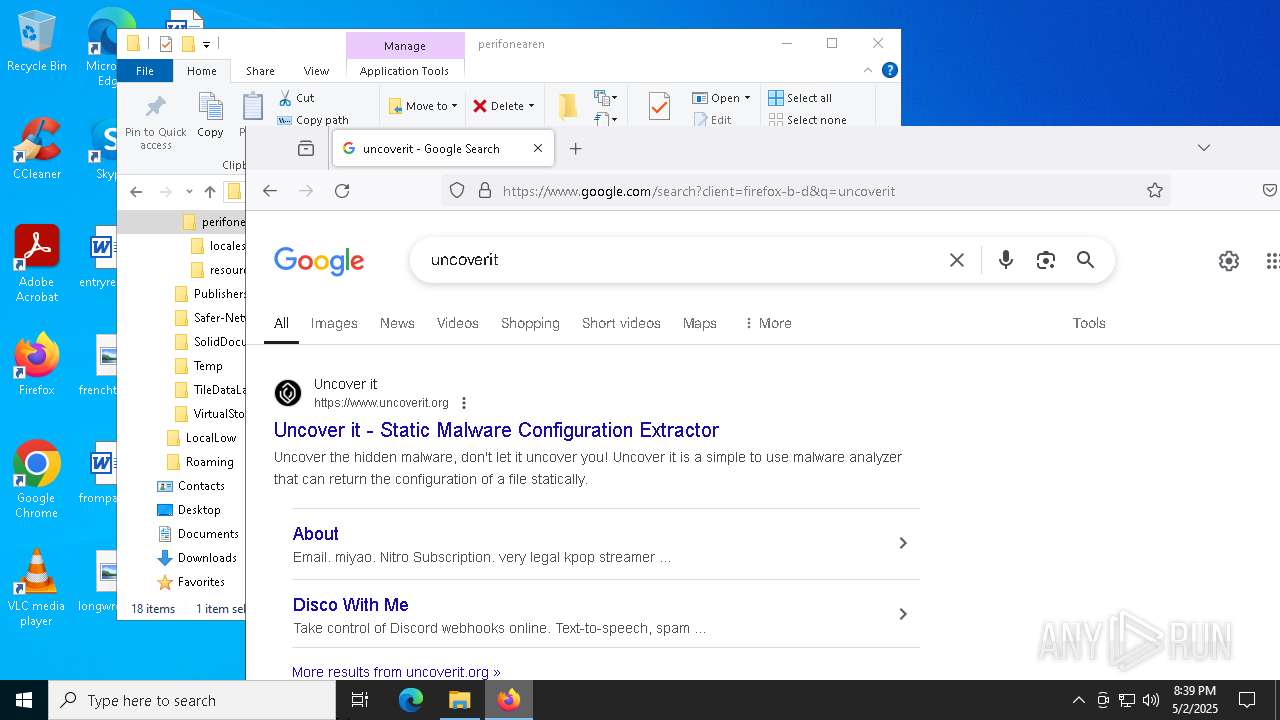Switch to View tab in Explorer
Image resolution: width=1280 pixels, height=720 pixels.
tap(316, 70)
